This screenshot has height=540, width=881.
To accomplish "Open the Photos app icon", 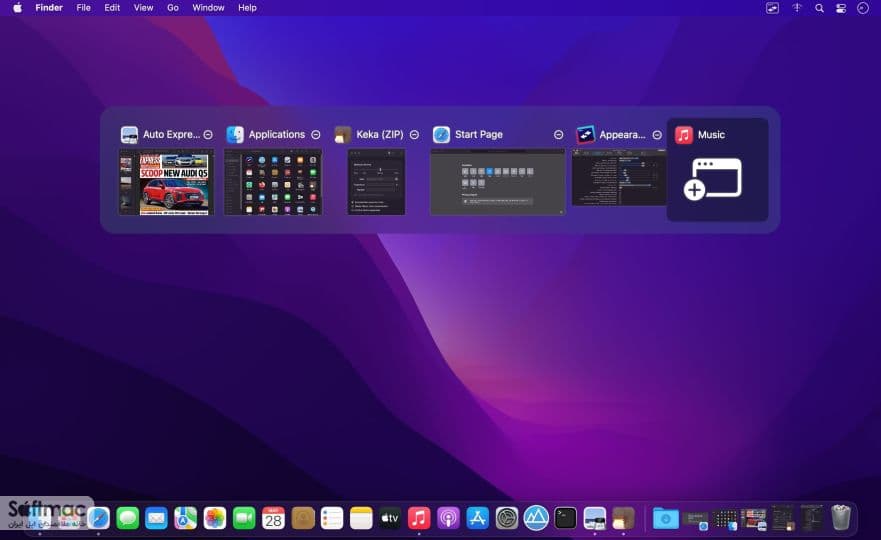I will click(215, 518).
